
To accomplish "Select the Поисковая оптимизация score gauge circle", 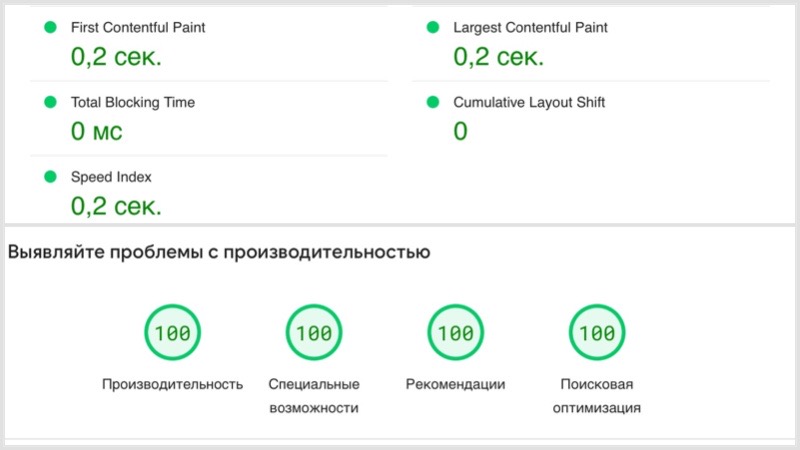I will coord(597,333).
